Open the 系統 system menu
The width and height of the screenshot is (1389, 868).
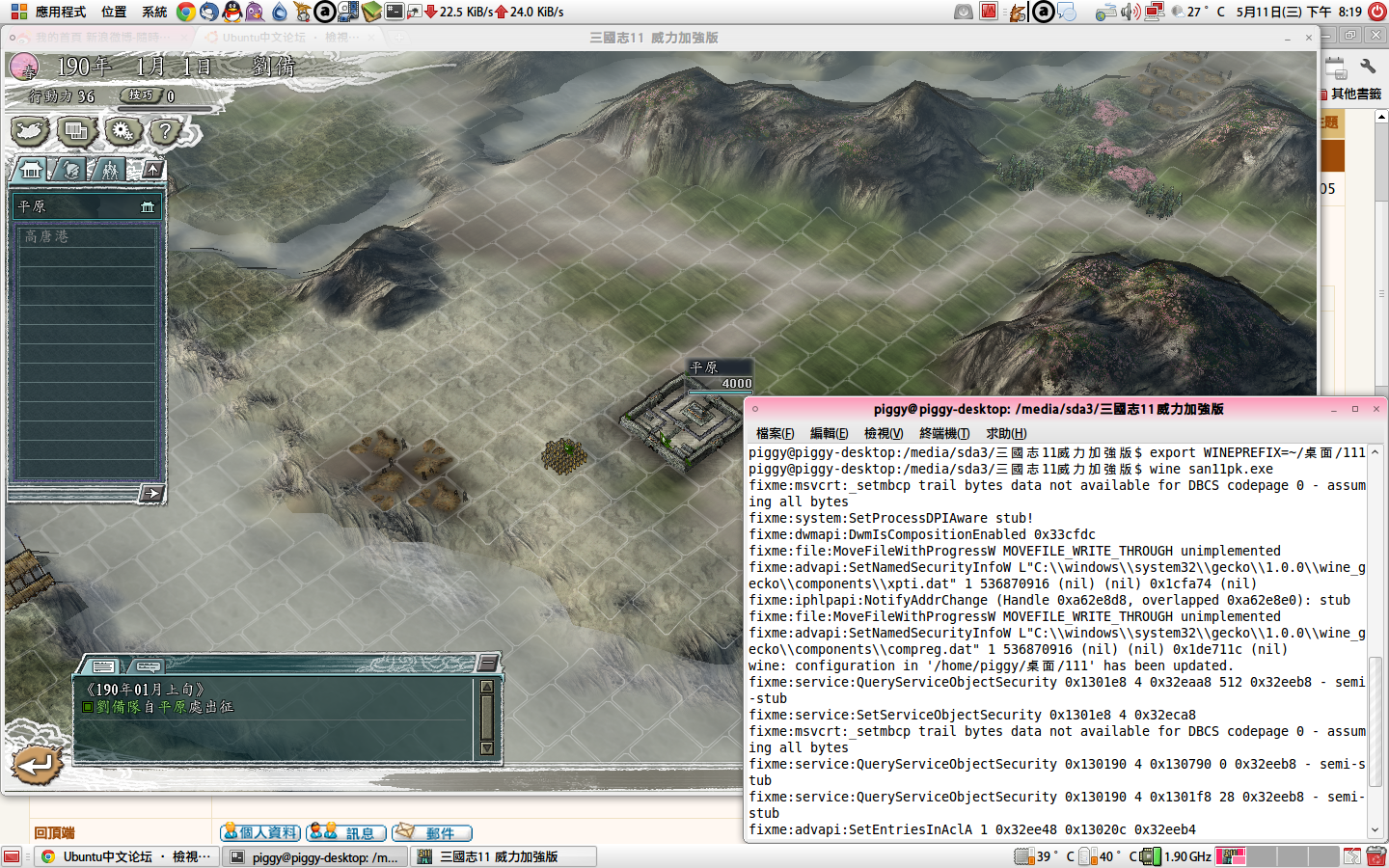pos(154,12)
